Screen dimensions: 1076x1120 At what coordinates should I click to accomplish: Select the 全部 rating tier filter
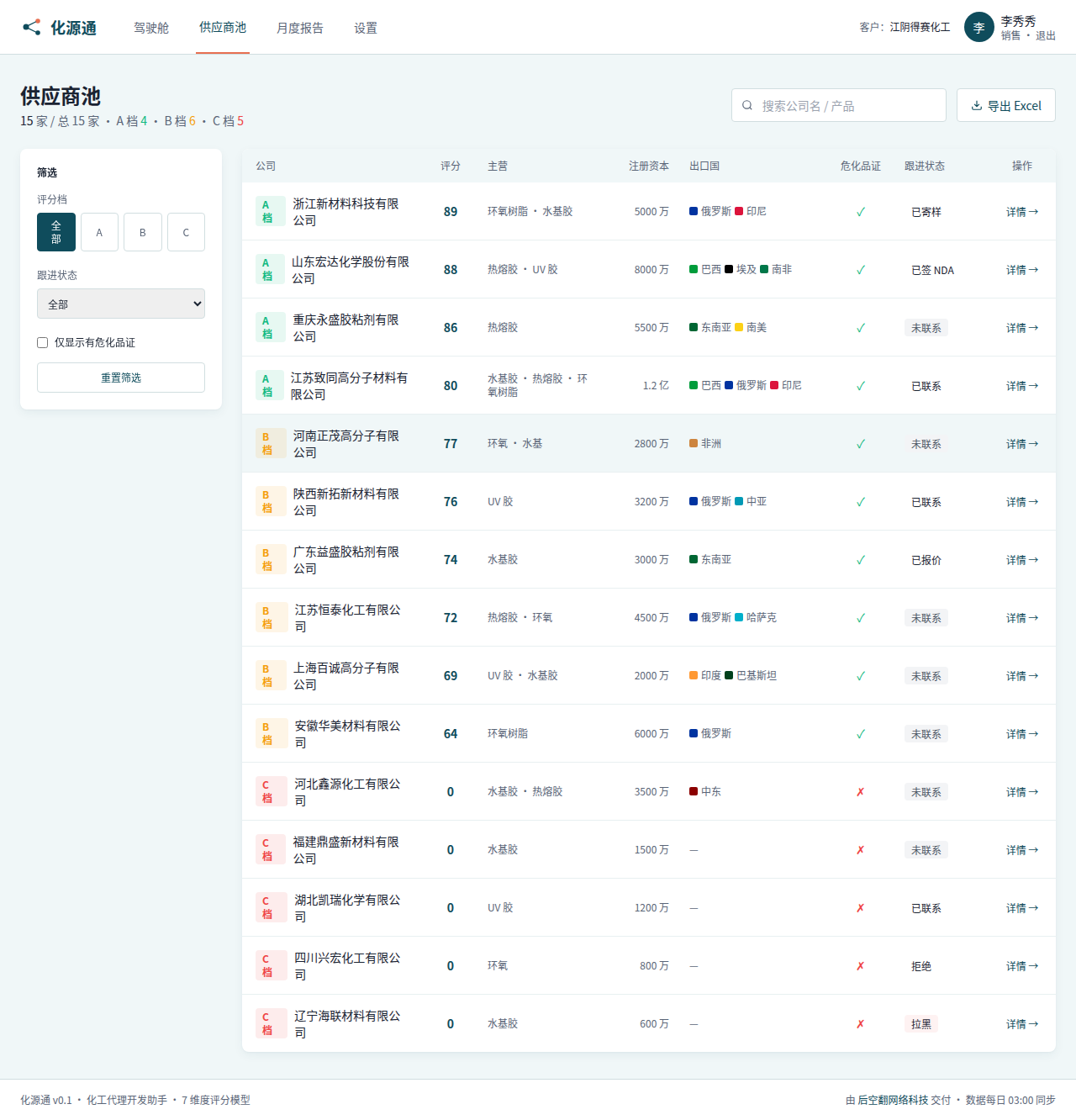click(56, 232)
